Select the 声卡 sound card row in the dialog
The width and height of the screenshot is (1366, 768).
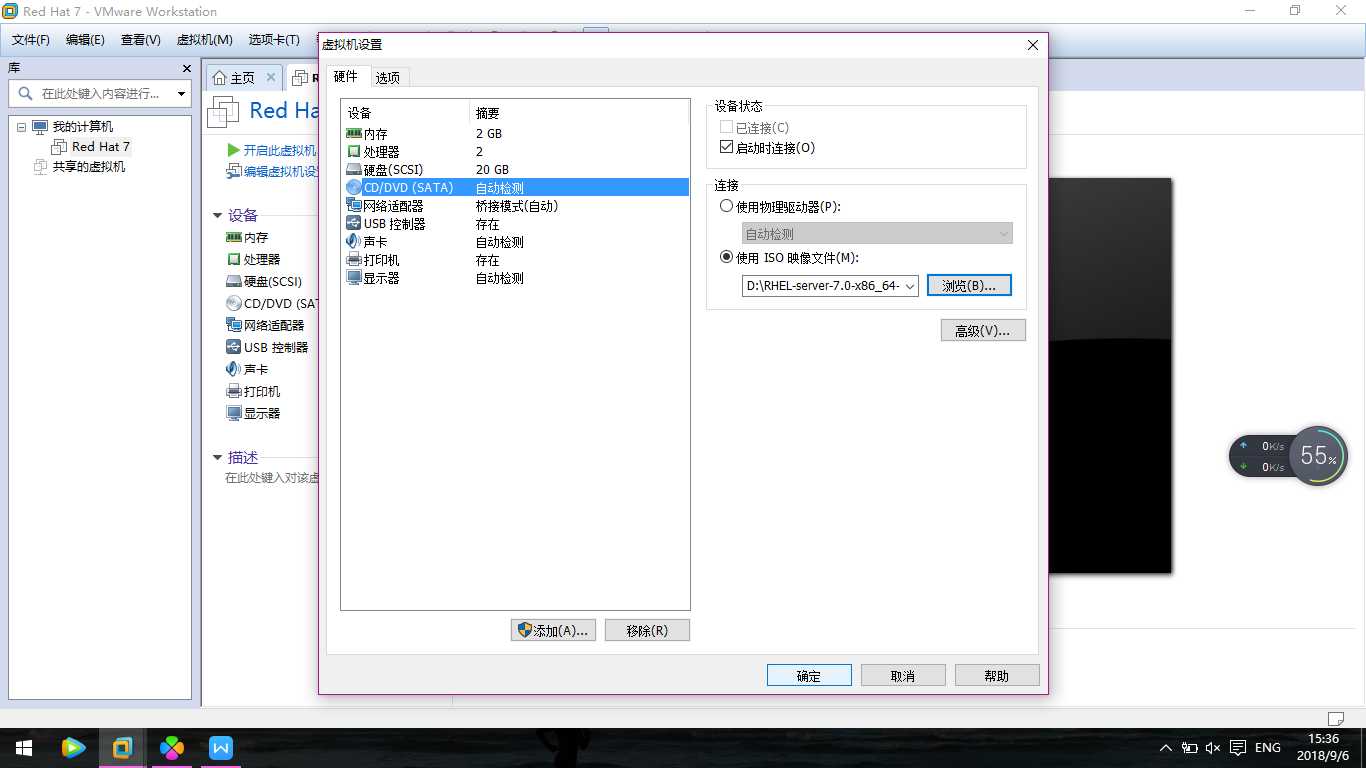click(x=516, y=242)
